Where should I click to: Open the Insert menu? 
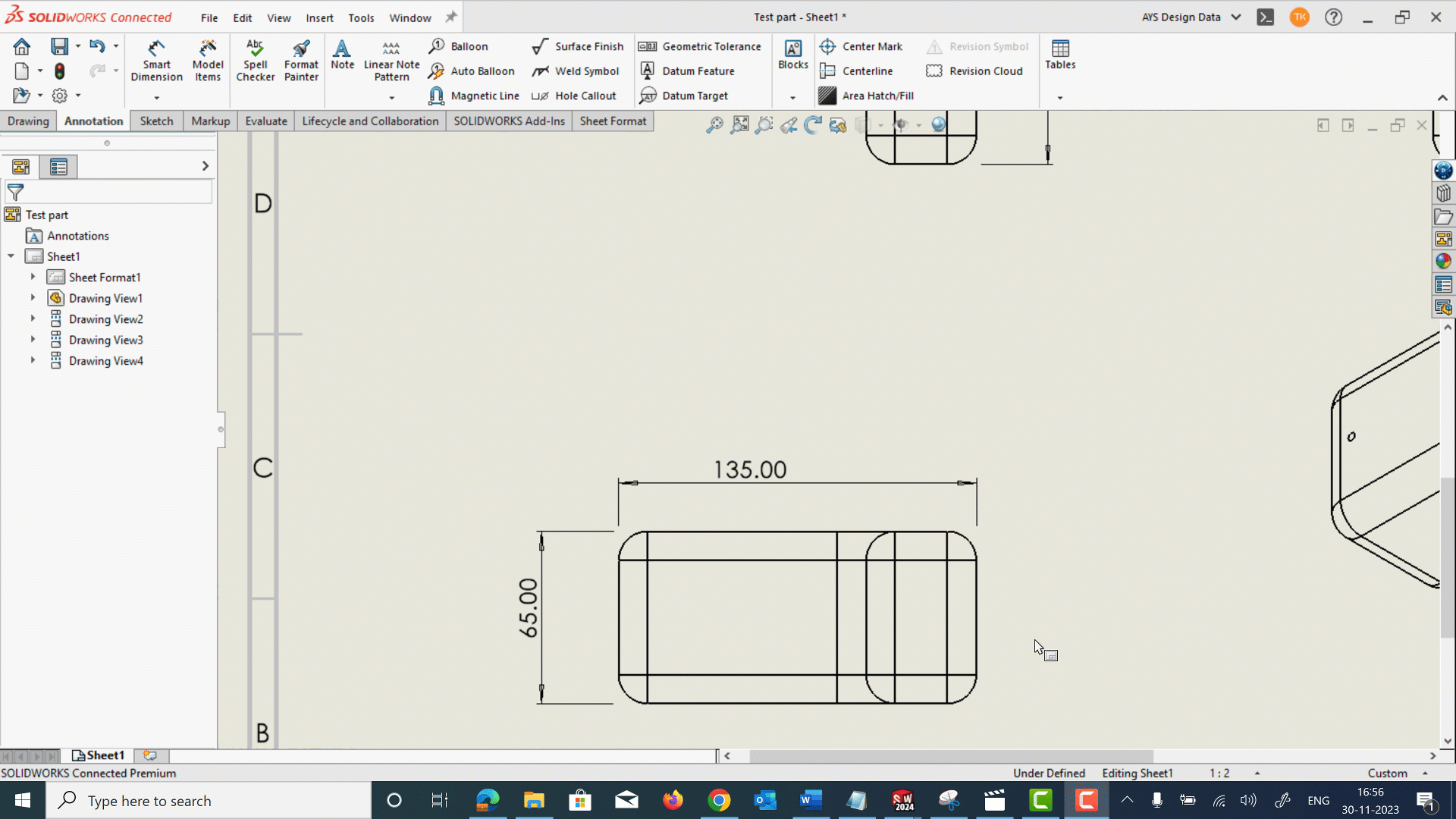(319, 17)
